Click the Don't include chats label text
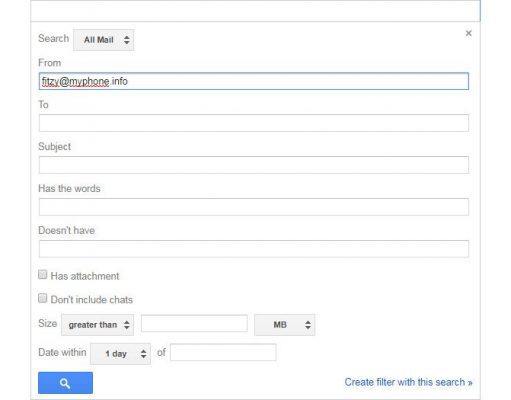Image resolution: width=511 pixels, height=400 pixels. click(92, 300)
